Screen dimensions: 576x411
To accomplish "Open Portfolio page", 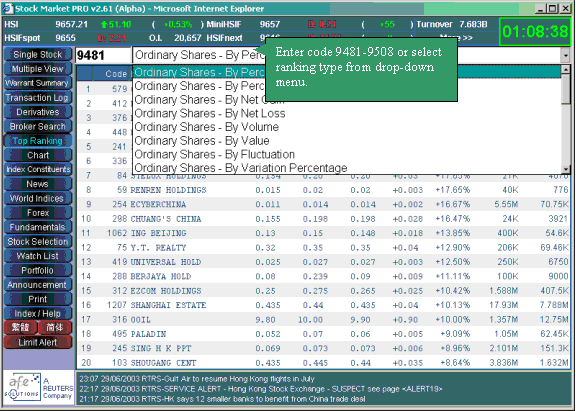I will click(37, 270).
